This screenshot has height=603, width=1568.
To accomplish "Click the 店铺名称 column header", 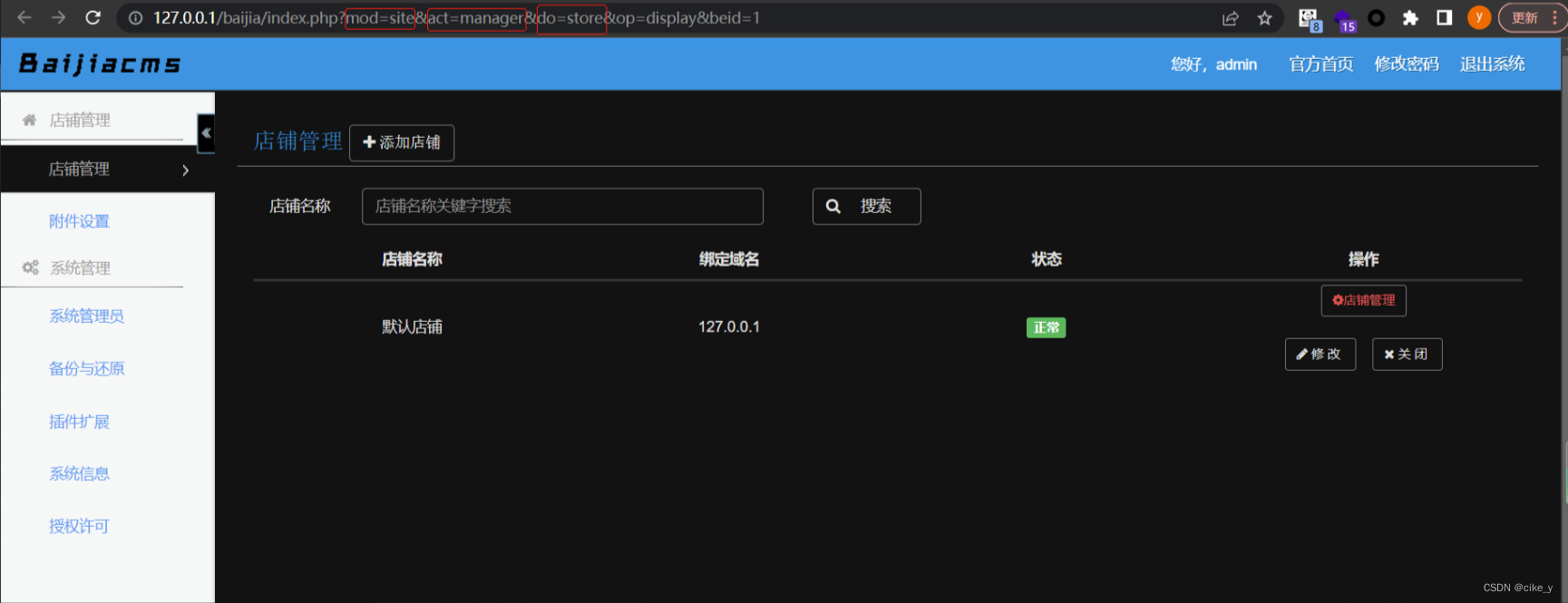I will click(412, 259).
